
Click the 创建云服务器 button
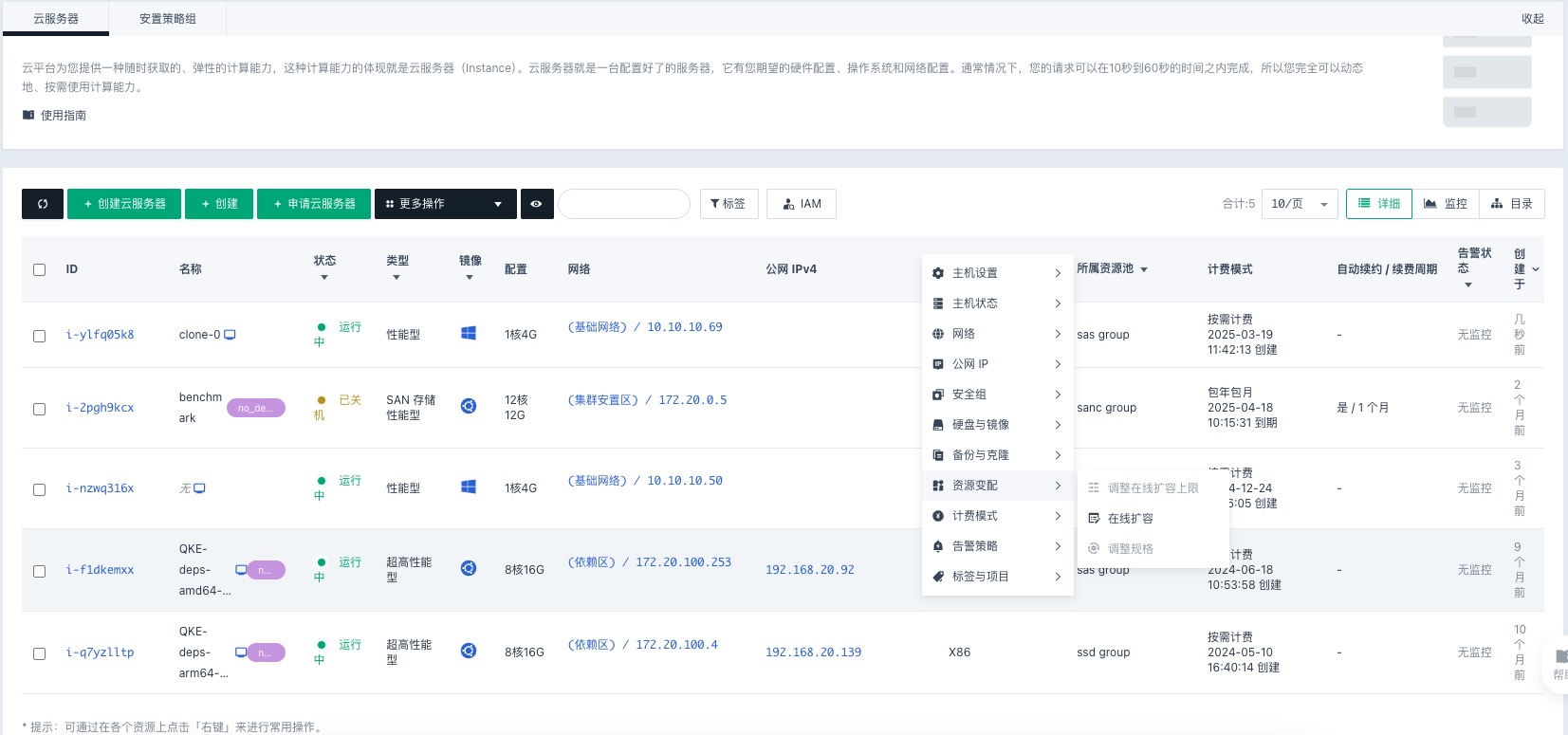pos(124,204)
